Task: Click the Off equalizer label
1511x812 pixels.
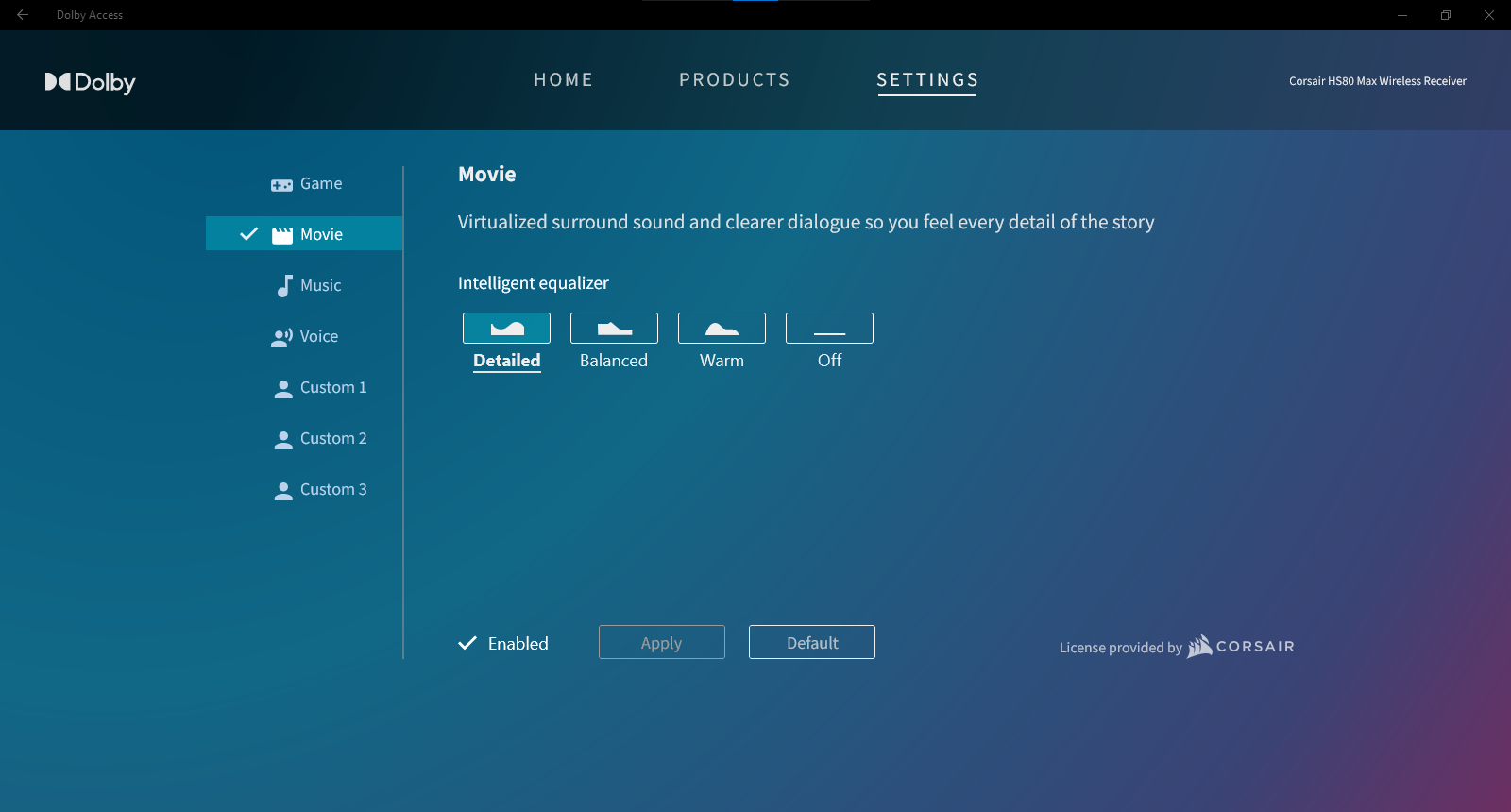Action: [x=829, y=361]
